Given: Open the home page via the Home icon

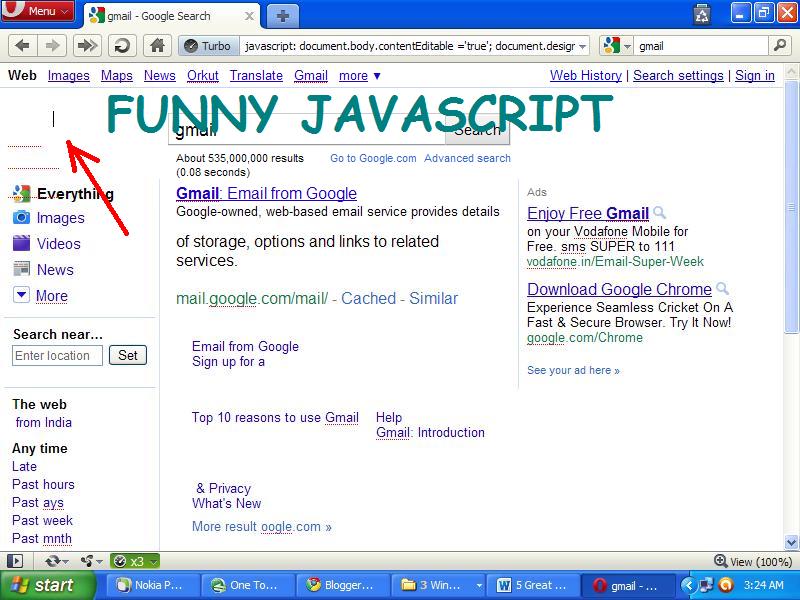Looking at the screenshot, I should tap(155, 45).
